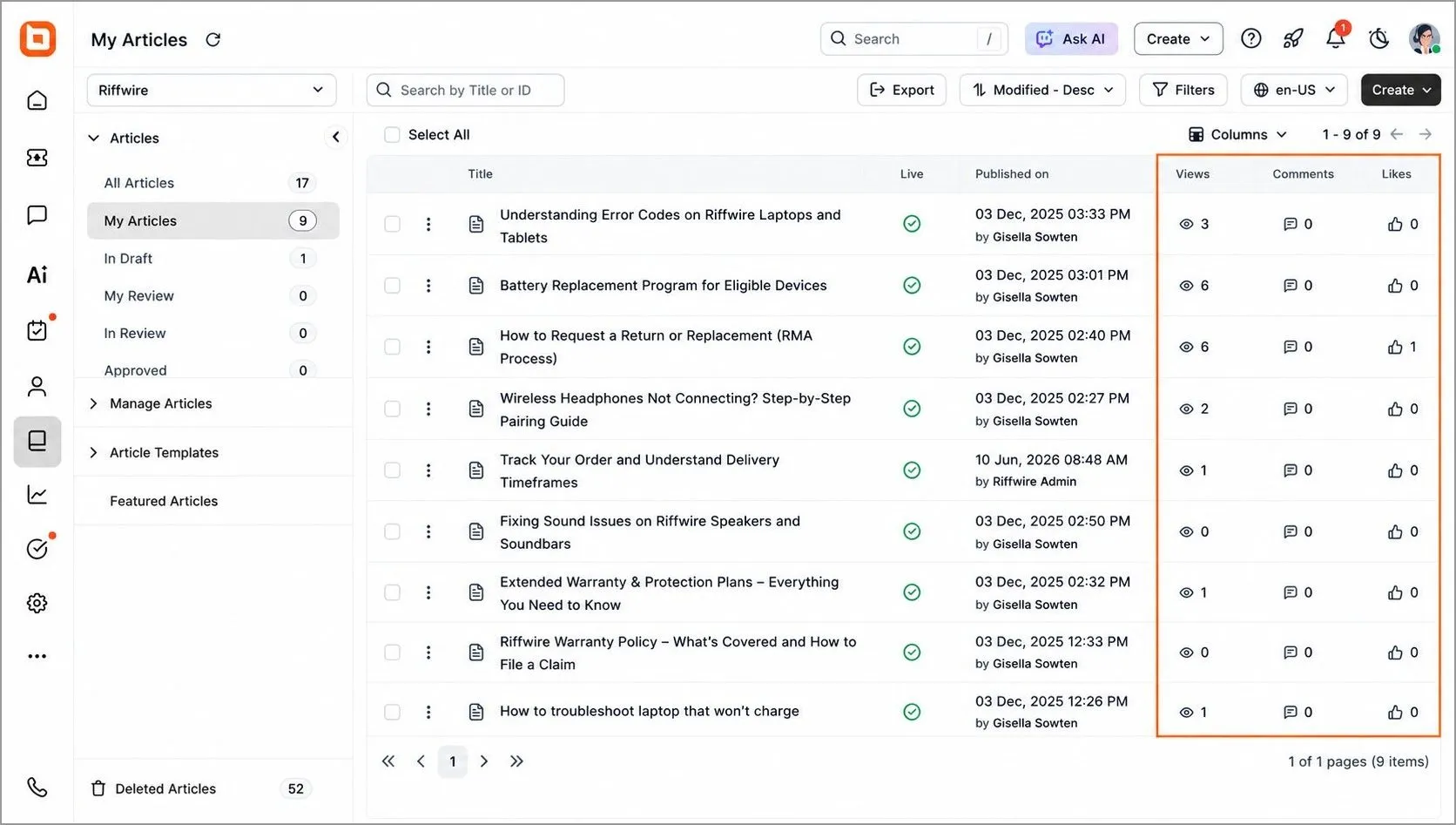Collapse the articles side panel arrow
The image size is (1456, 825).
click(x=336, y=138)
